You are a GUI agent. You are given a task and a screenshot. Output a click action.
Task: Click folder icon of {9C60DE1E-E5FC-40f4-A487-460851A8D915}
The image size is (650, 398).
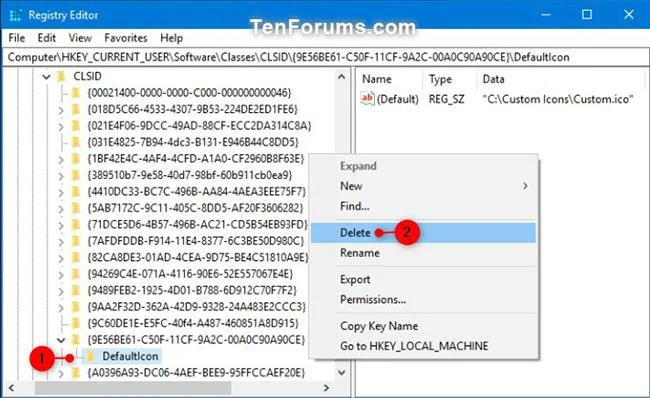pos(76,323)
